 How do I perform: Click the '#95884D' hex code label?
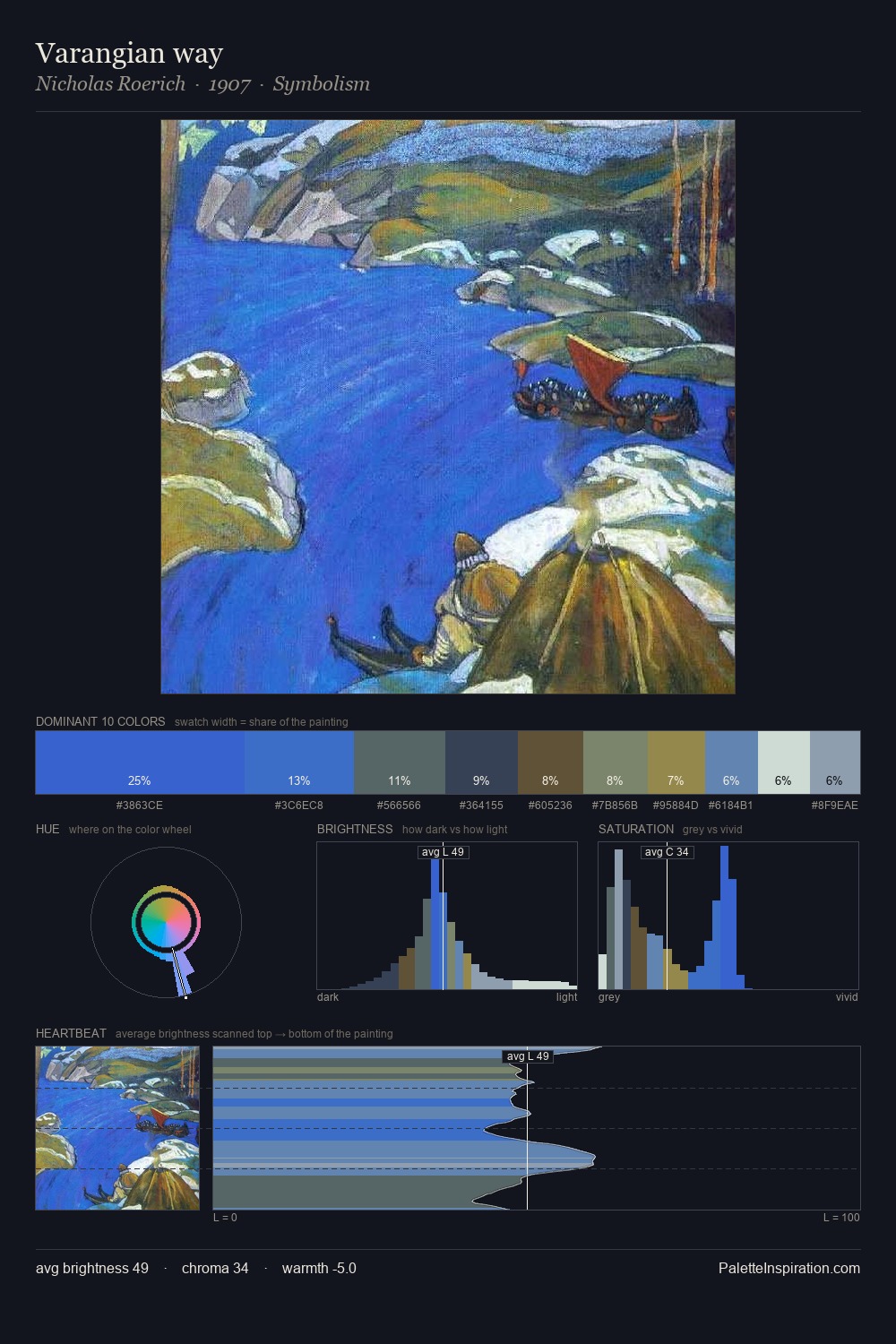click(676, 806)
